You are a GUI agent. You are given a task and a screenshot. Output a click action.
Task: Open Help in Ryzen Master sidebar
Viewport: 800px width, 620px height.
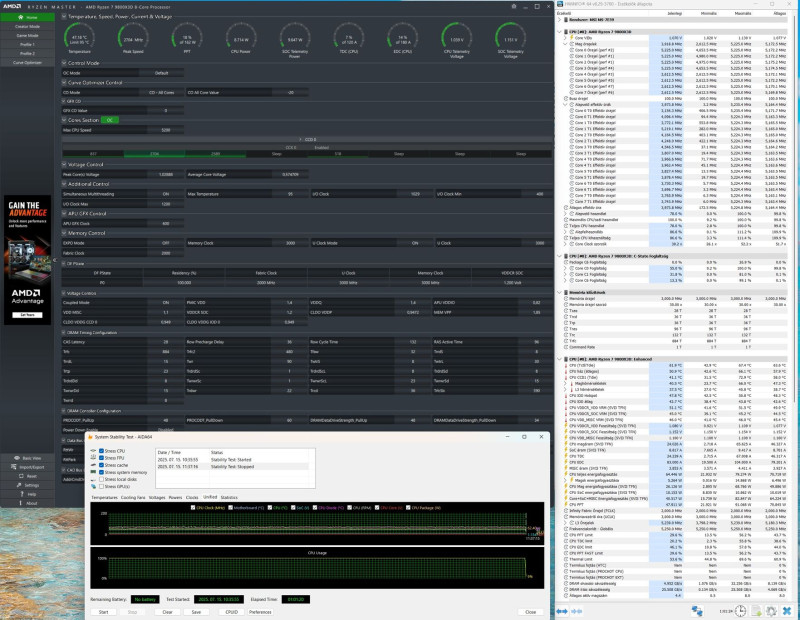pos(28,494)
